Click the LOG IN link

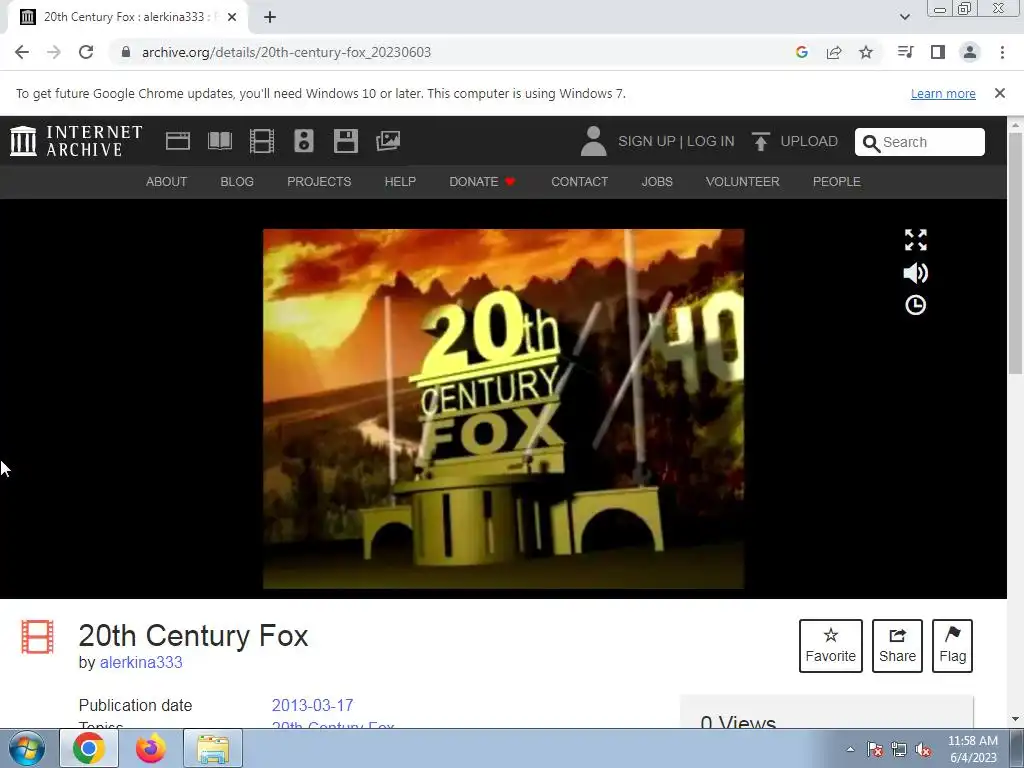tap(711, 141)
